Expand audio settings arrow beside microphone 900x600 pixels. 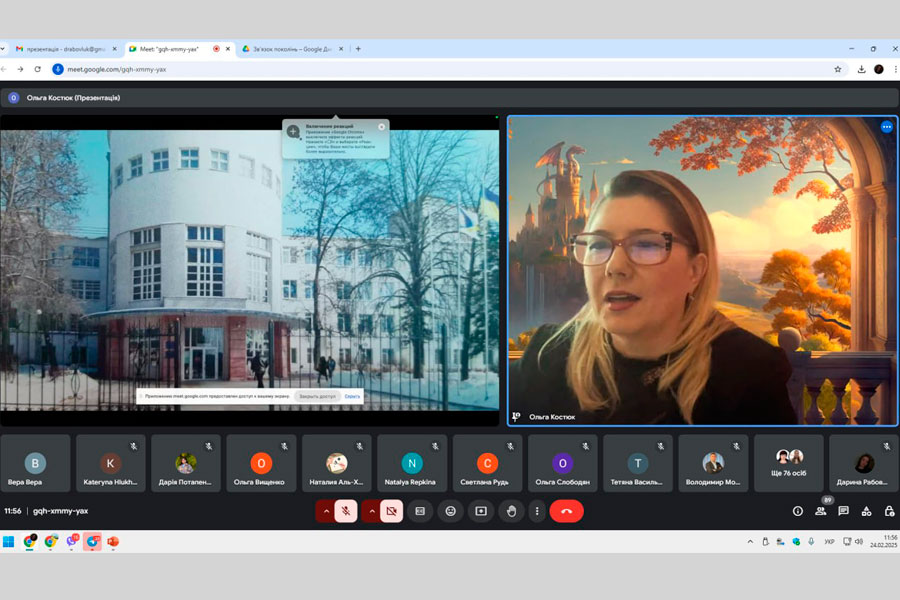coord(325,511)
